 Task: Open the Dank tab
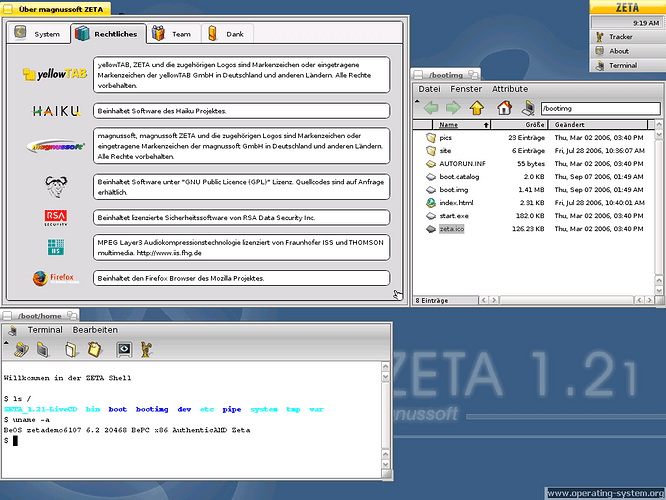(227, 34)
